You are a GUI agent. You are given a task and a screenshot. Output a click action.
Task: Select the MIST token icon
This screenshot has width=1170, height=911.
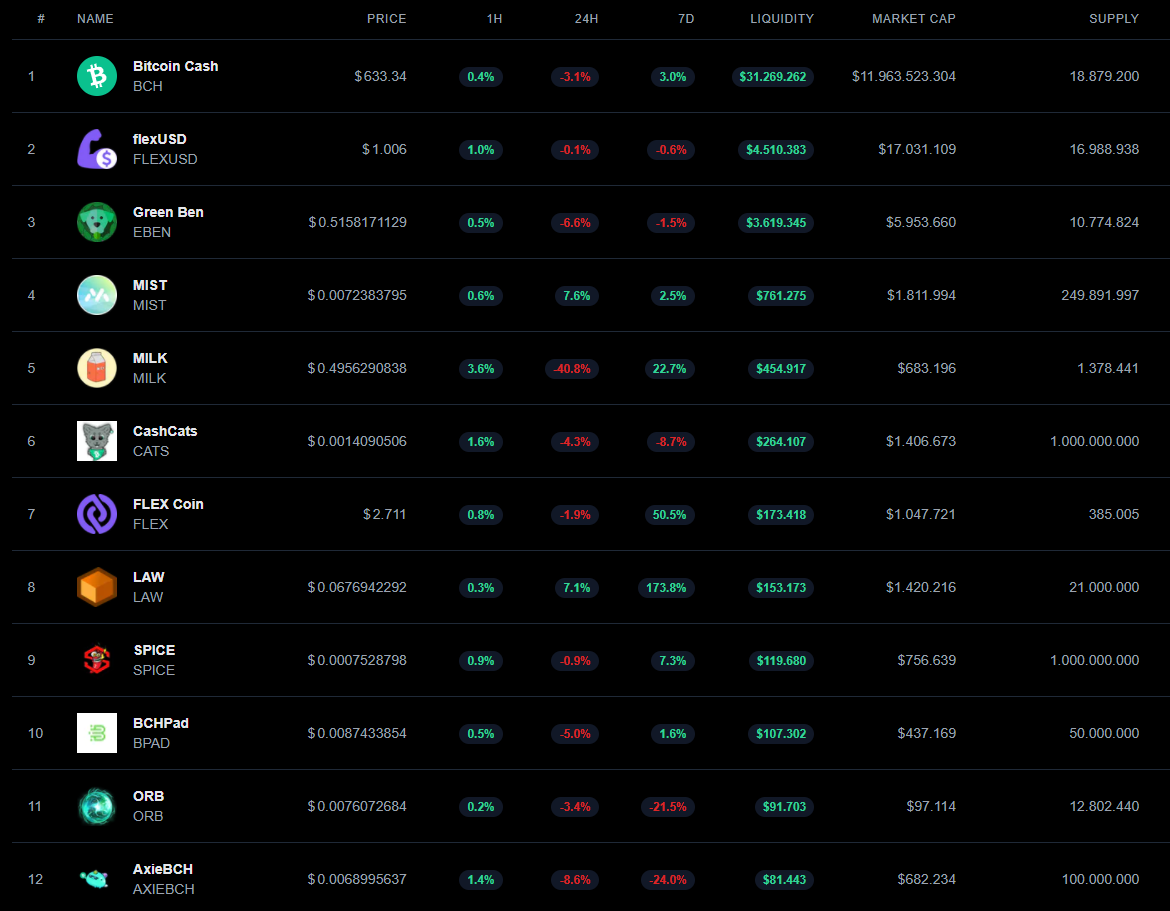[97, 295]
